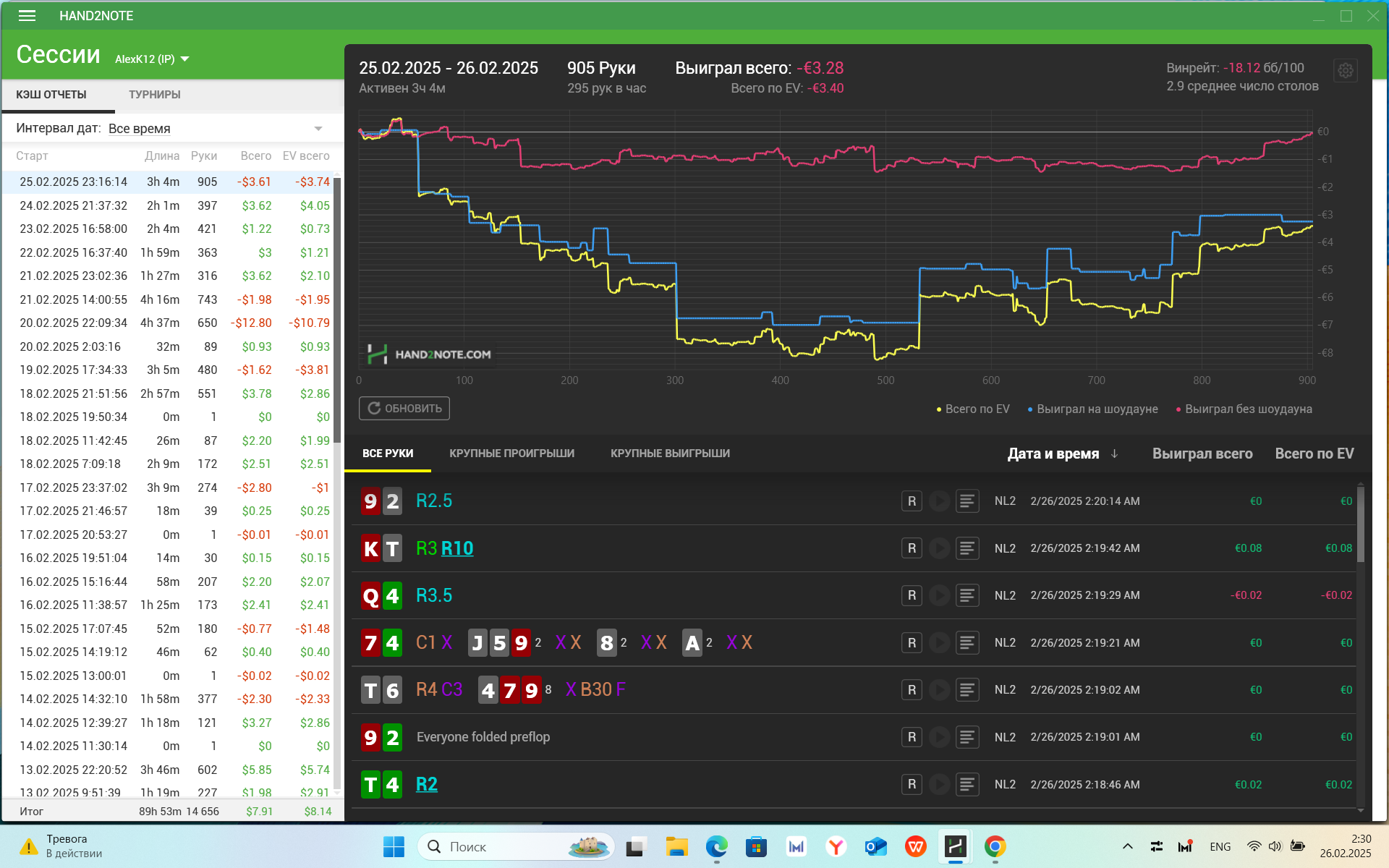Click the Windows taskbar Поиск search field
The height and width of the screenshot is (868, 1389).
[x=515, y=846]
